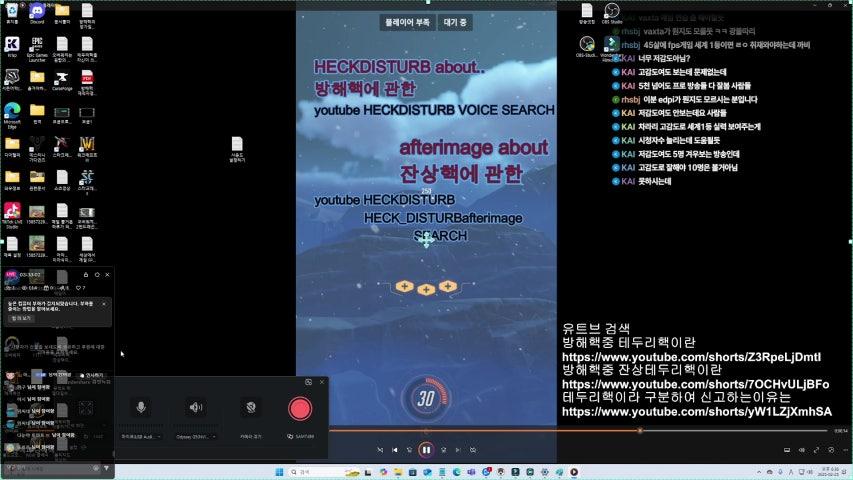Toggle shuffle in the media player
853x480 pixels.
[380, 450]
